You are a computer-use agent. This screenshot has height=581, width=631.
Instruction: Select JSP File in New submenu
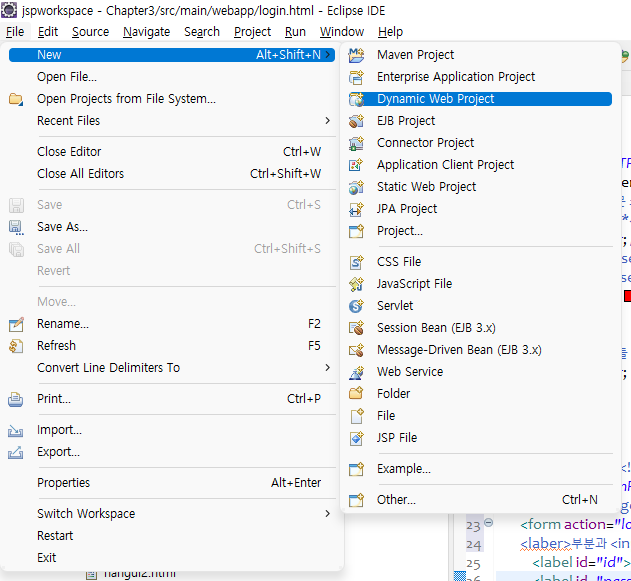coord(480,438)
